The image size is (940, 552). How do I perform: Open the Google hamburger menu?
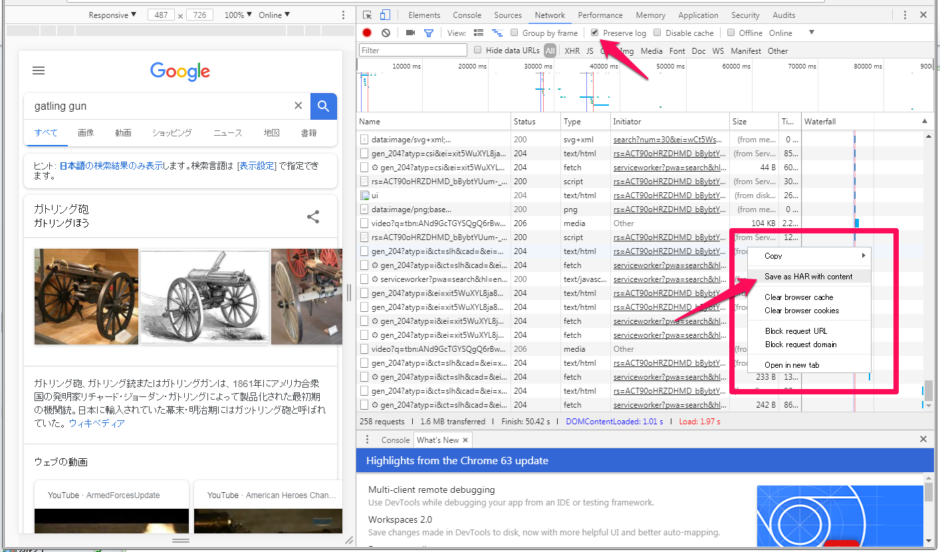pyautogui.click(x=39, y=71)
